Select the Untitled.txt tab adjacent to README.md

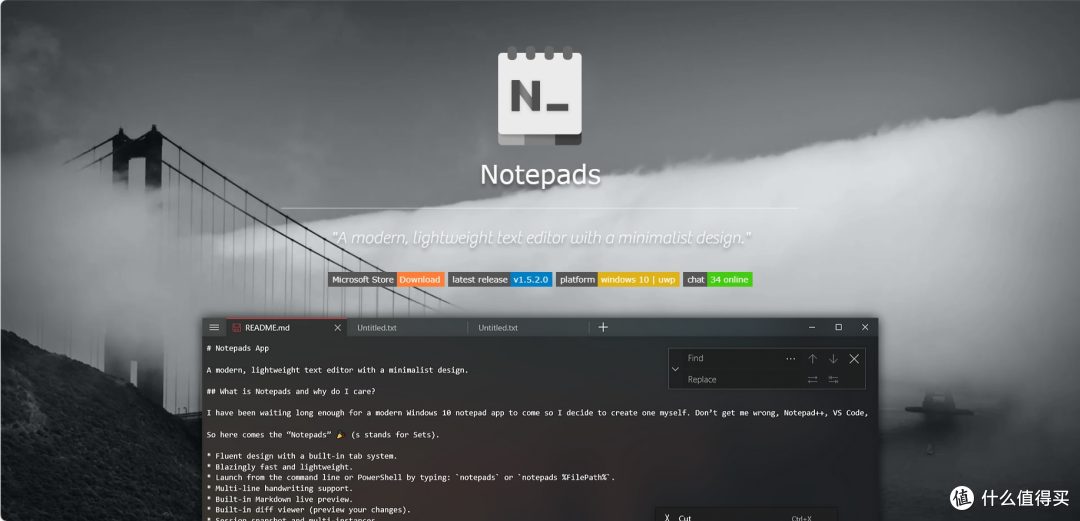(406, 328)
